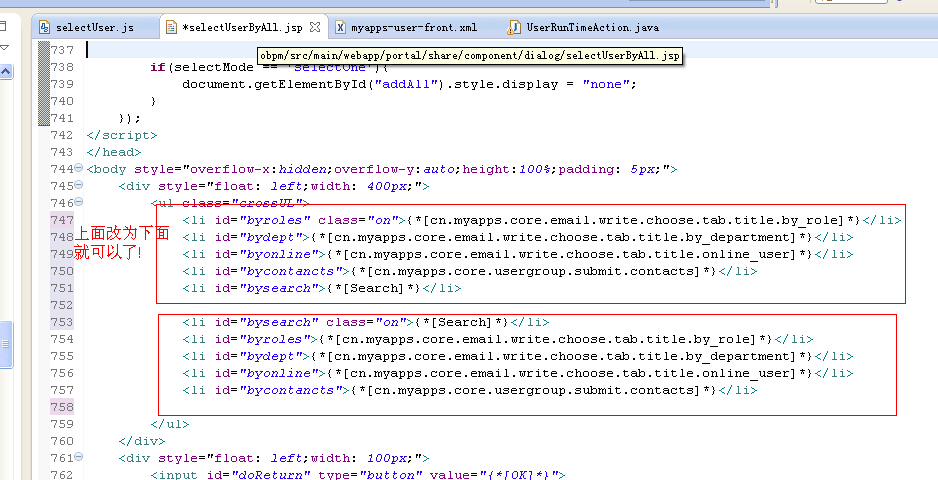Click the </div> closing tag on line 760
The width and height of the screenshot is (938, 480).
(142, 441)
